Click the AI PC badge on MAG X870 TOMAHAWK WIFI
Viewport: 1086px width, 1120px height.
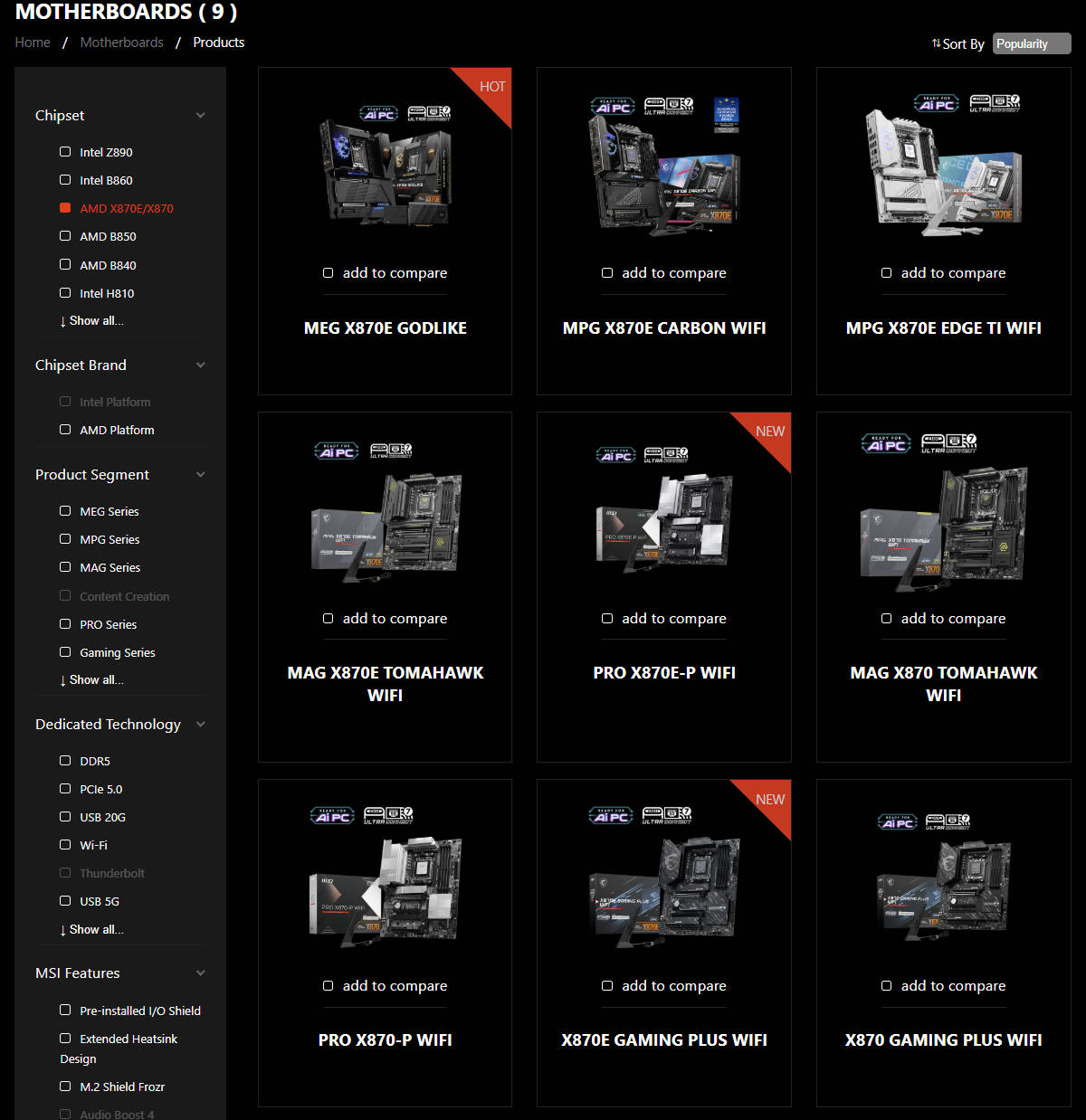(x=887, y=443)
